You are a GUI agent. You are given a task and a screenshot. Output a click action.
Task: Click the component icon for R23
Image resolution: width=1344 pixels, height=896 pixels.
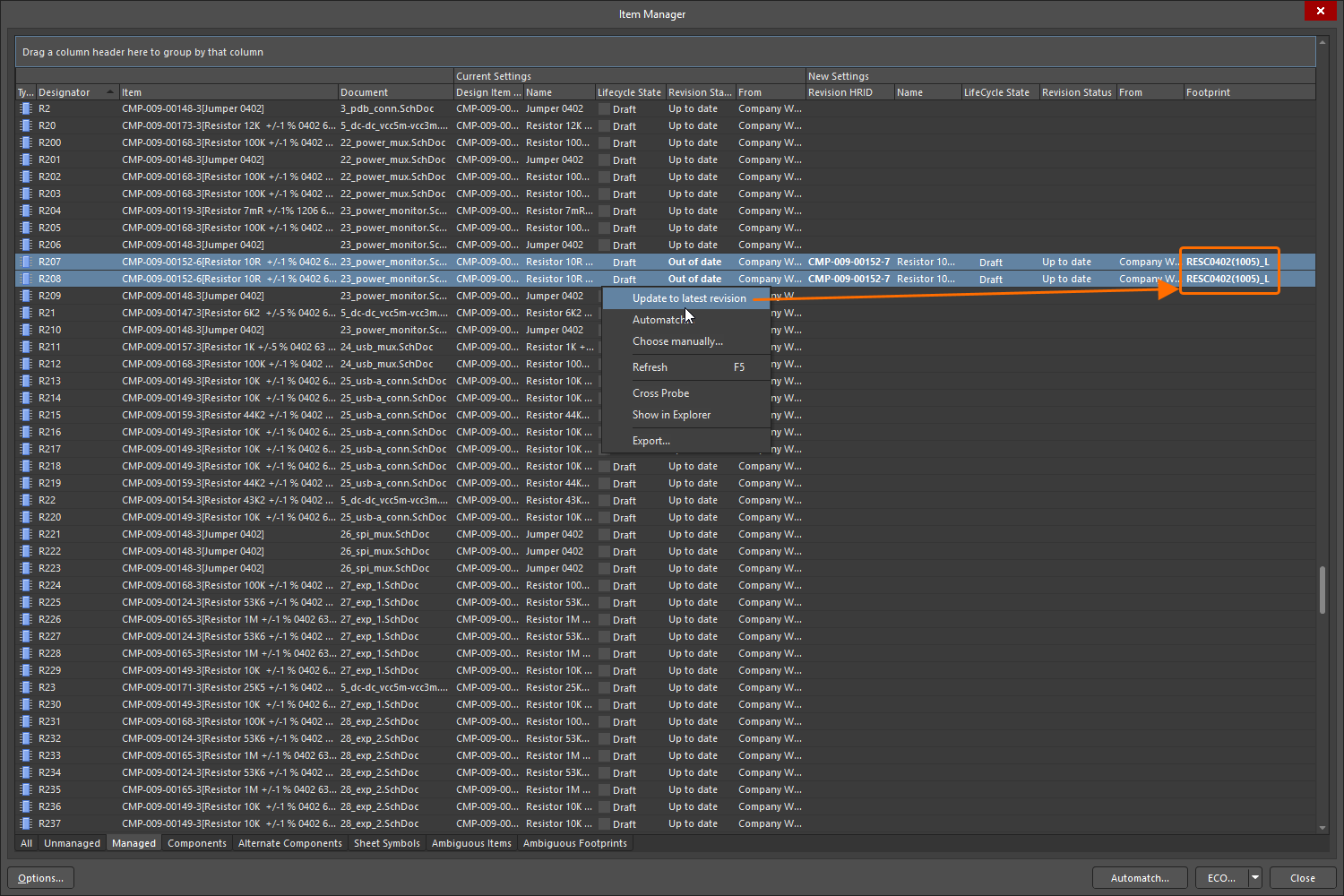click(x=26, y=687)
